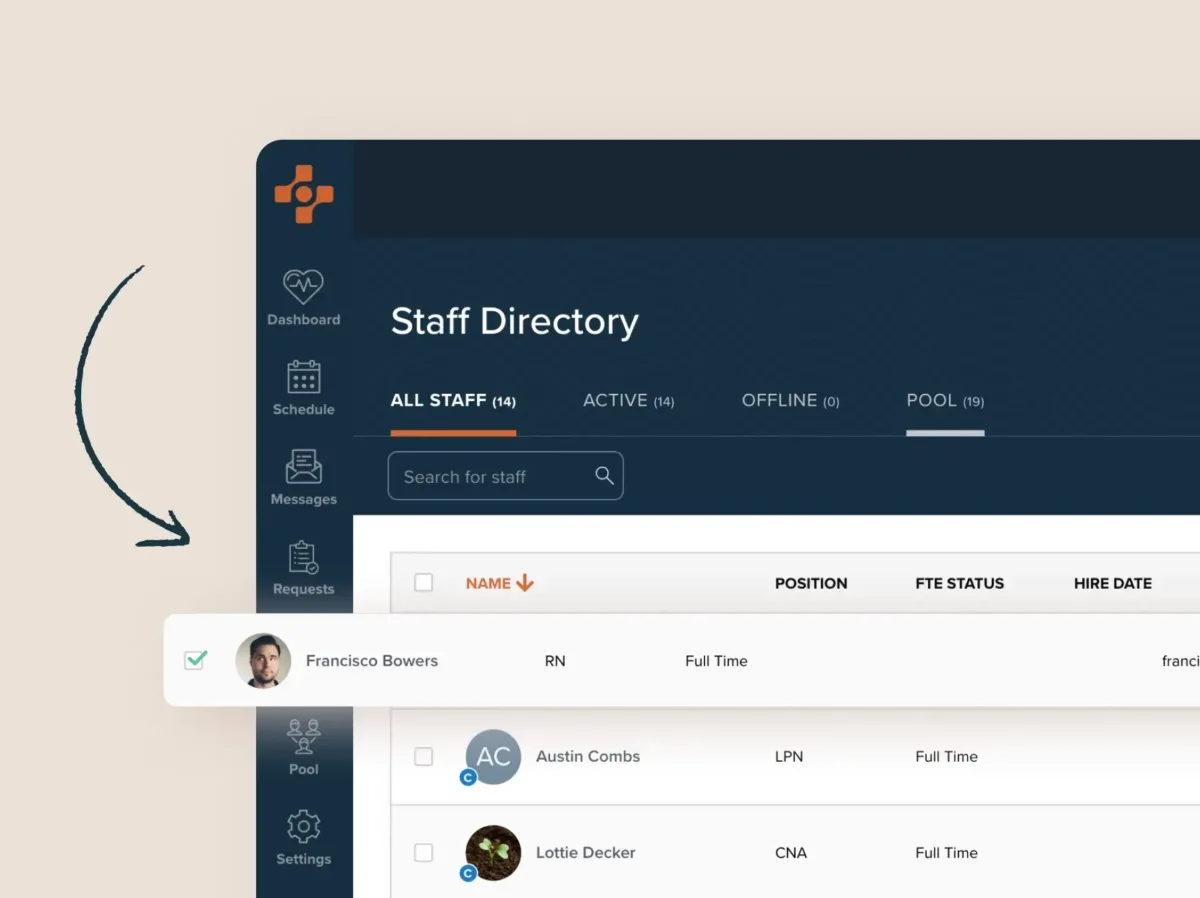Open the Settings gear icon

pyautogui.click(x=303, y=827)
